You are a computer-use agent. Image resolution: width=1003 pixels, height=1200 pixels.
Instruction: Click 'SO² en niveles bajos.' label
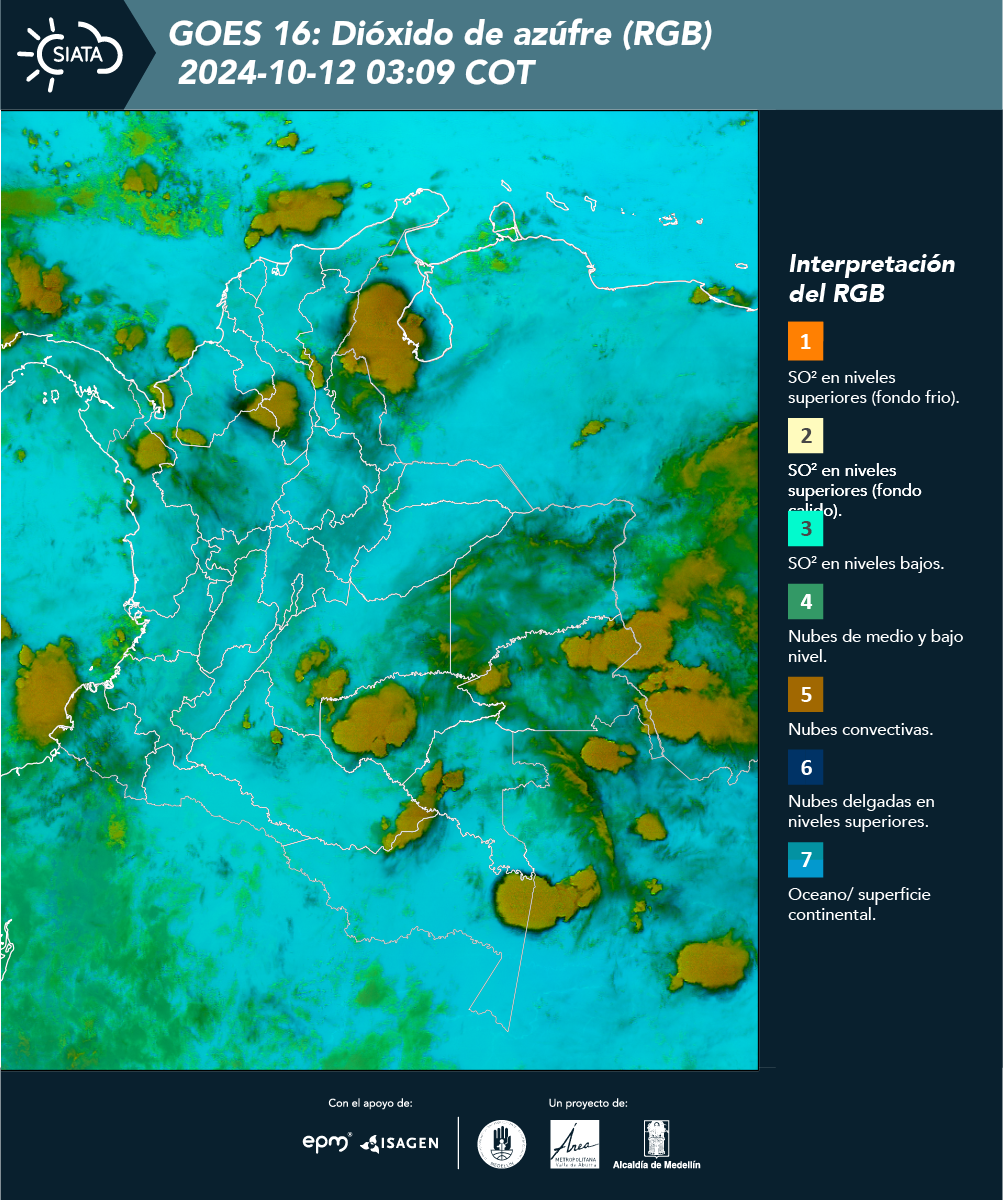point(866,563)
